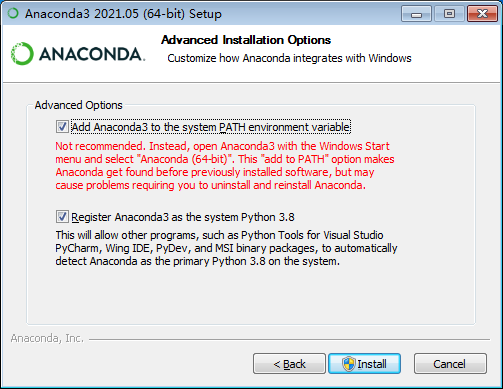Maximize the Anaconda3 Setup window
503x389 pixels.
449,14
